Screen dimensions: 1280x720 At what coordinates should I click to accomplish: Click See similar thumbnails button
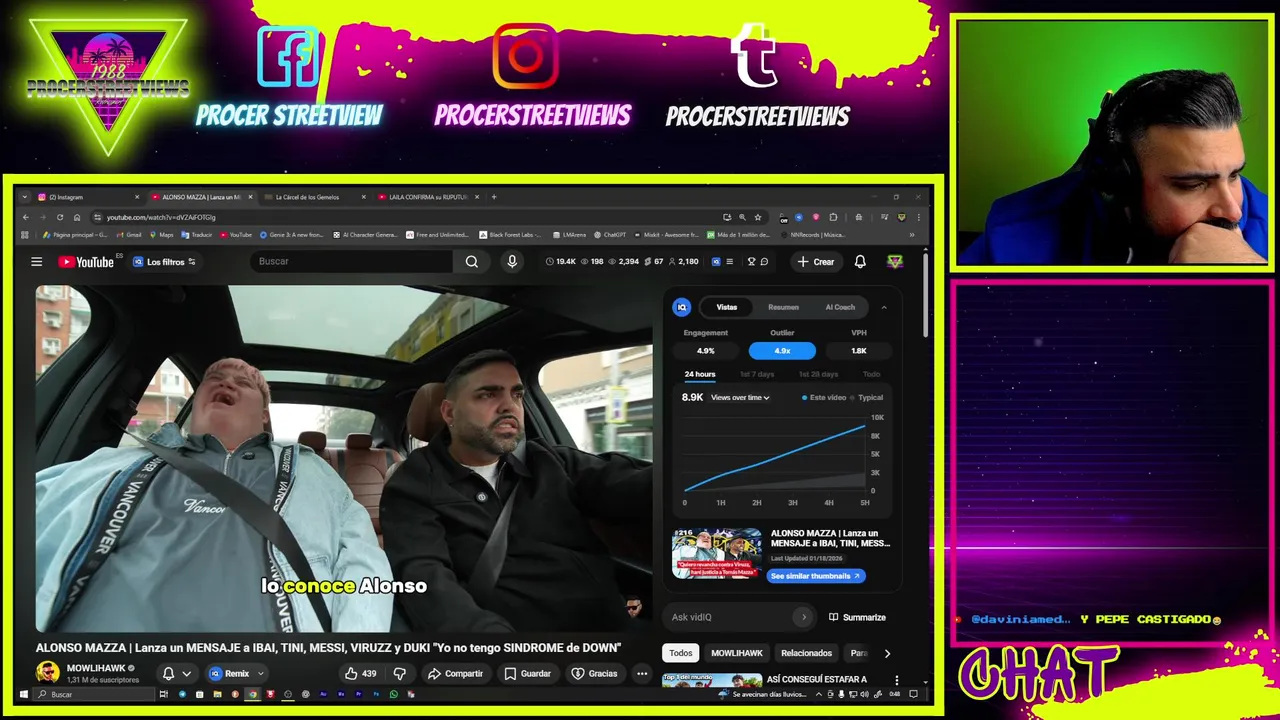[x=816, y=576]
